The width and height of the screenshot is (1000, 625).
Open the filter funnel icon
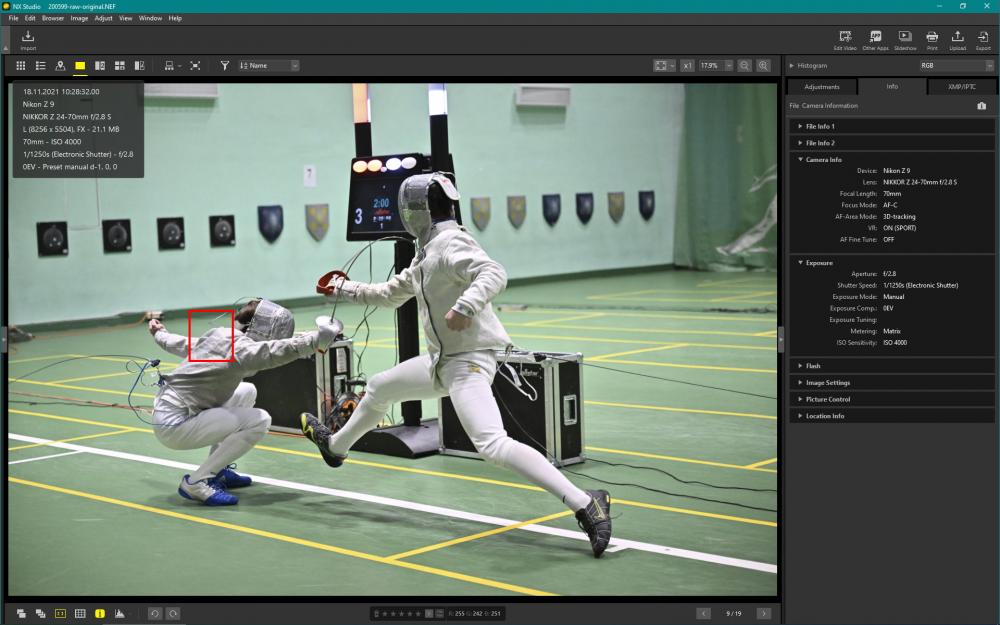click(x=224, y=66)
